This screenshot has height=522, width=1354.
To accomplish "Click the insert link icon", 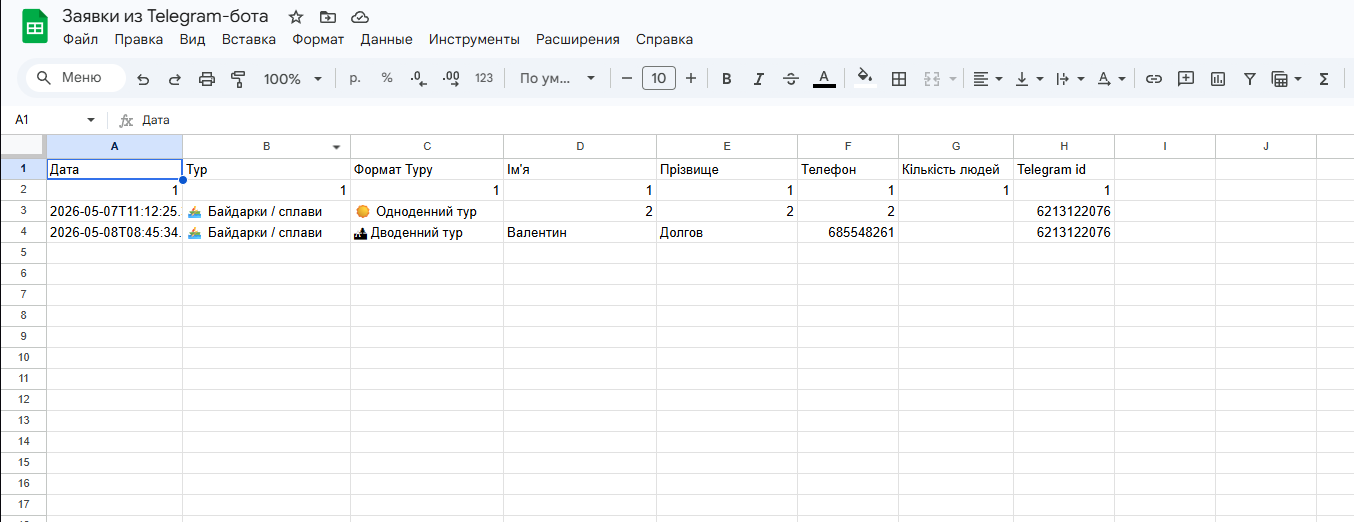I will tap(1154, 79).
